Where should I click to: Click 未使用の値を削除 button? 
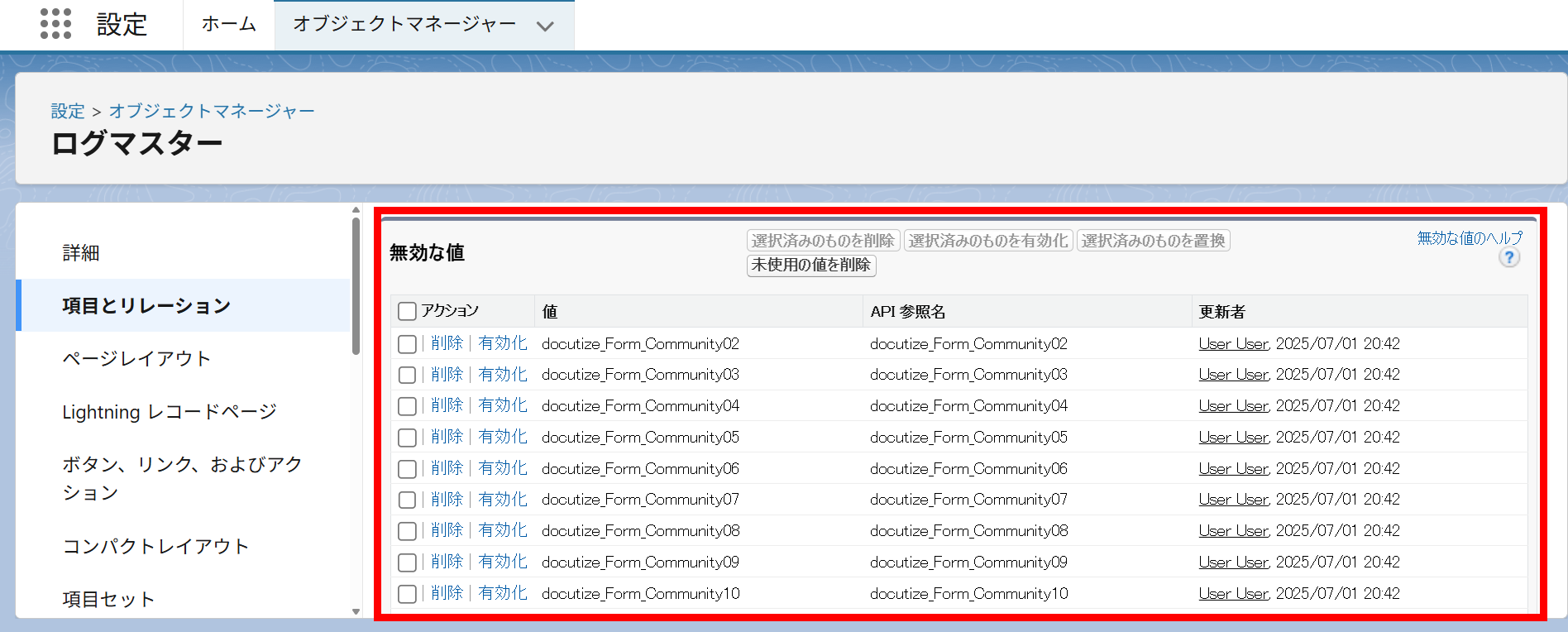click(x=811, y=265)
